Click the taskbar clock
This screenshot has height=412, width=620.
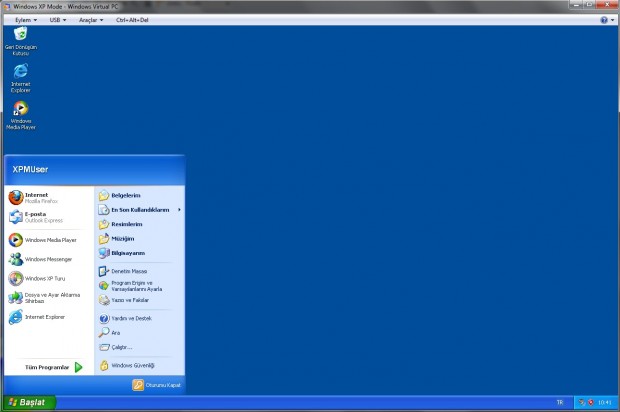click(x=605, y=403)
